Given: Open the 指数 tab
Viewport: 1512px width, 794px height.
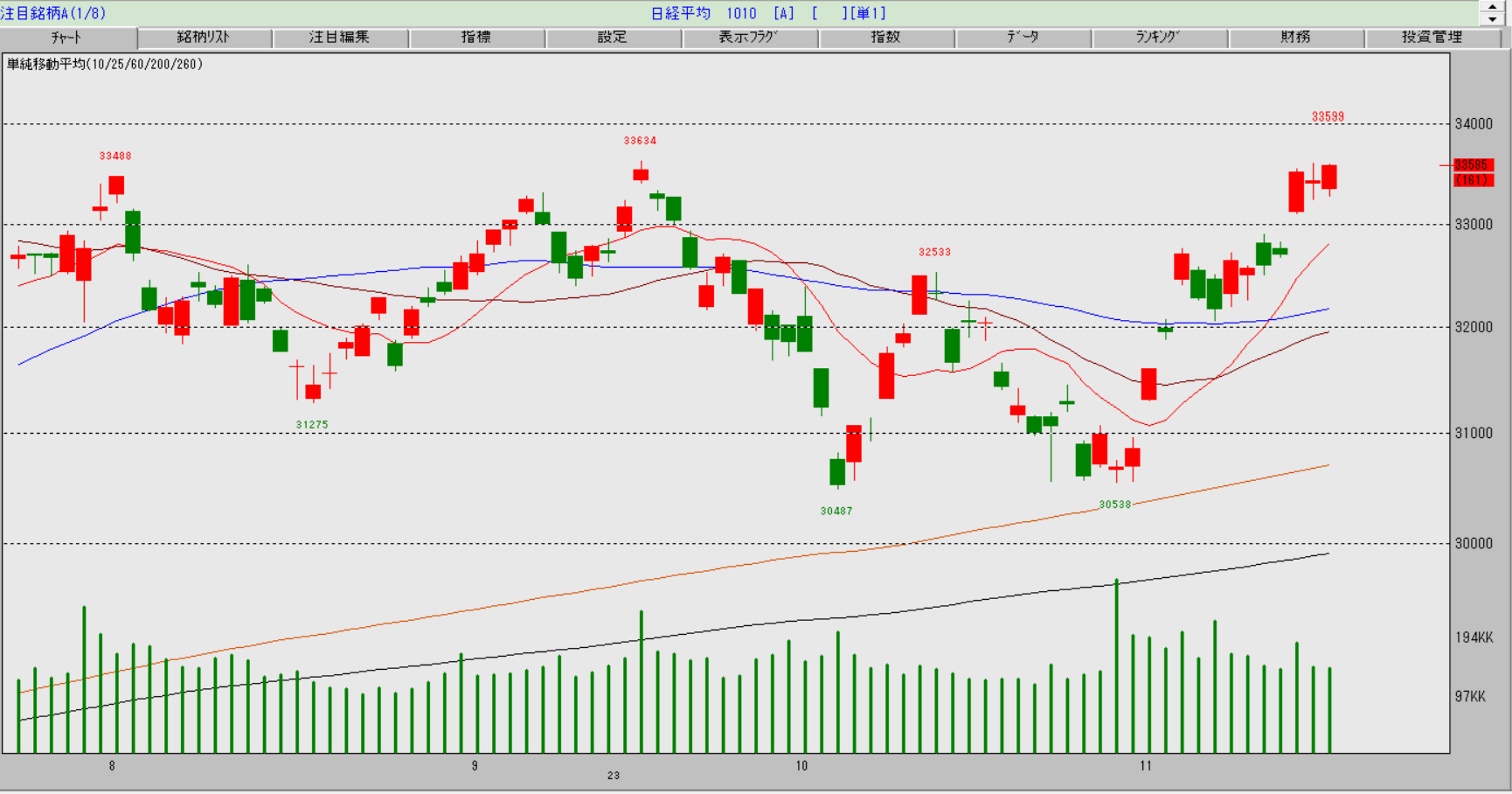Looking at the screenshot, I should (885, 38).
